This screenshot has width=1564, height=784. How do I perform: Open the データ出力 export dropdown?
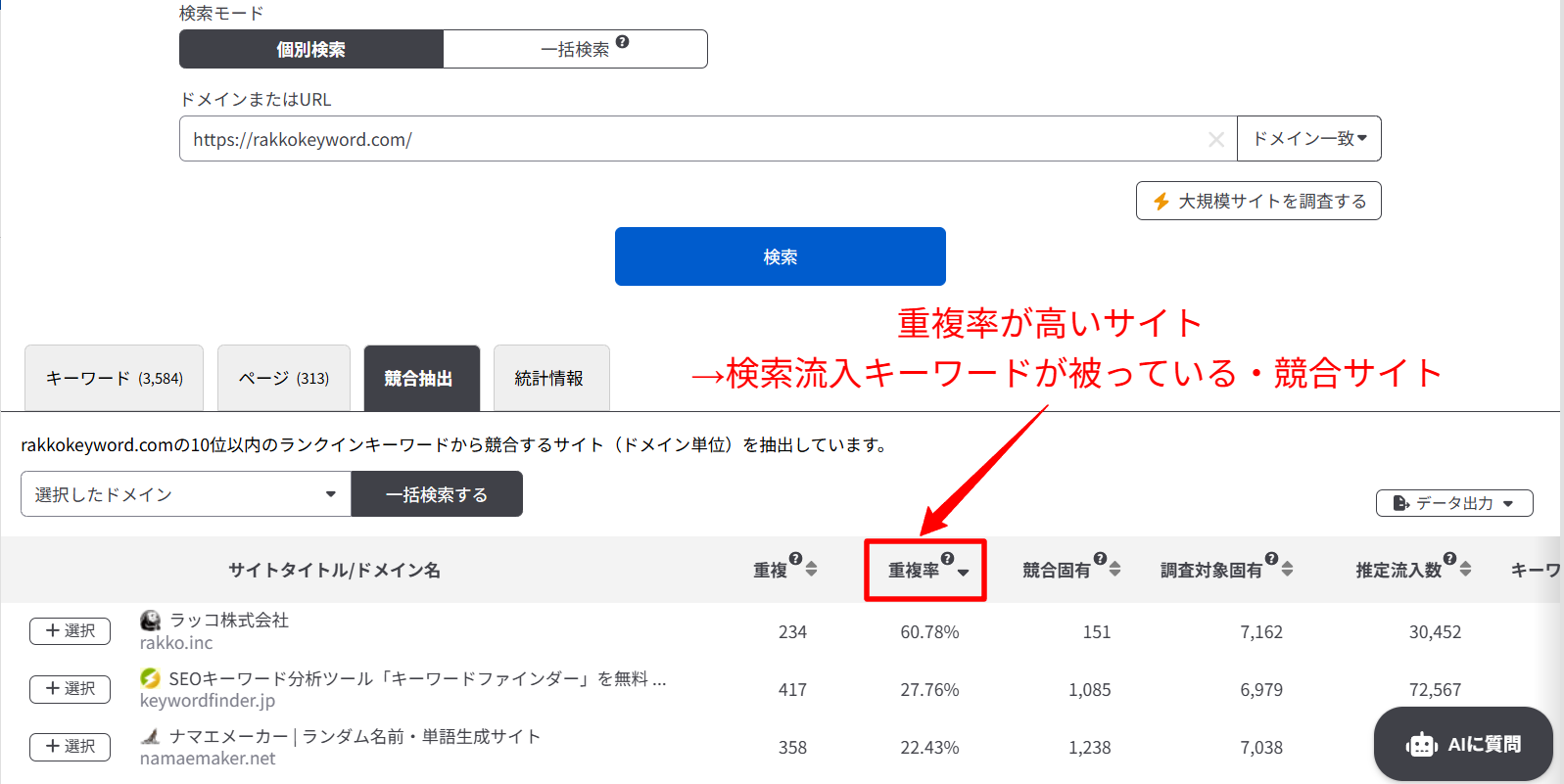point(1453,503)
